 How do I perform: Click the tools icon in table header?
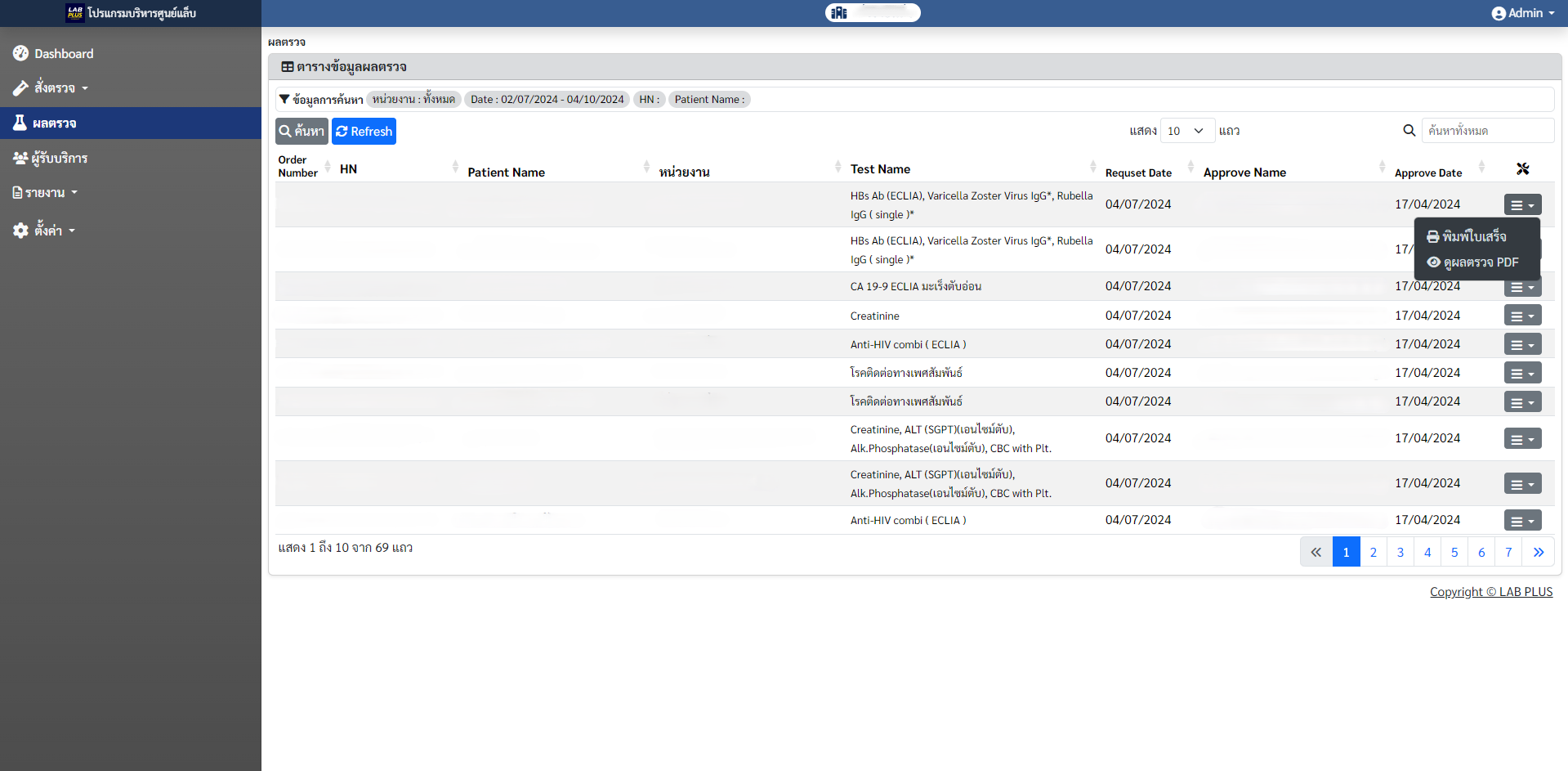[1522, 168]
